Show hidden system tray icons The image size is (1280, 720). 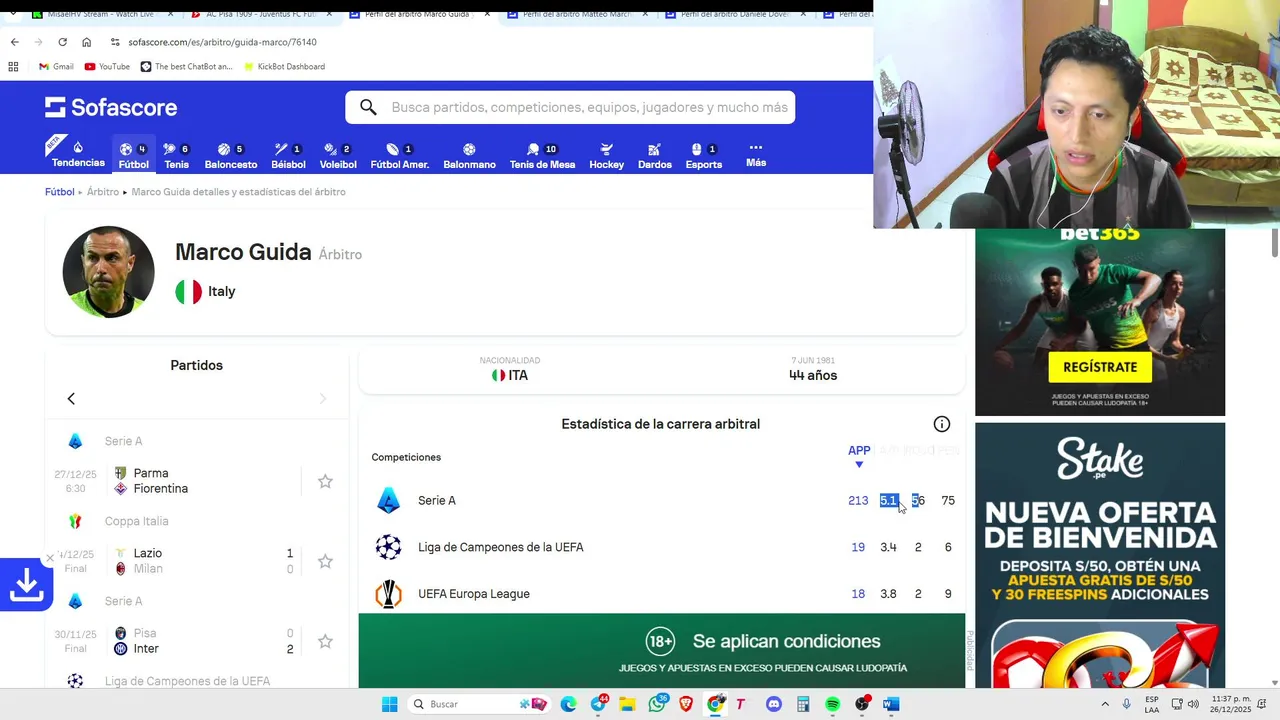coord(1105,704)
